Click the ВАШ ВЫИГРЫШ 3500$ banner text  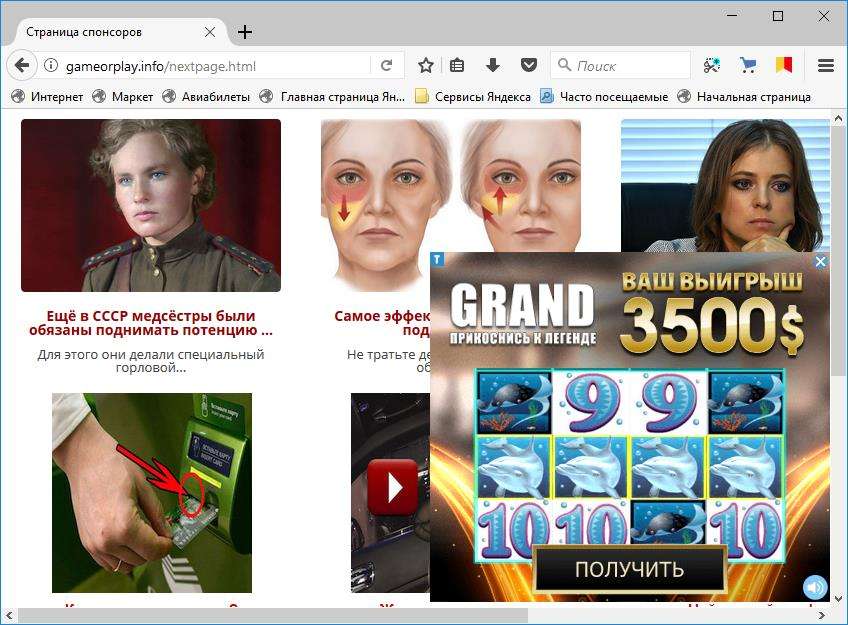pos(712,312)
